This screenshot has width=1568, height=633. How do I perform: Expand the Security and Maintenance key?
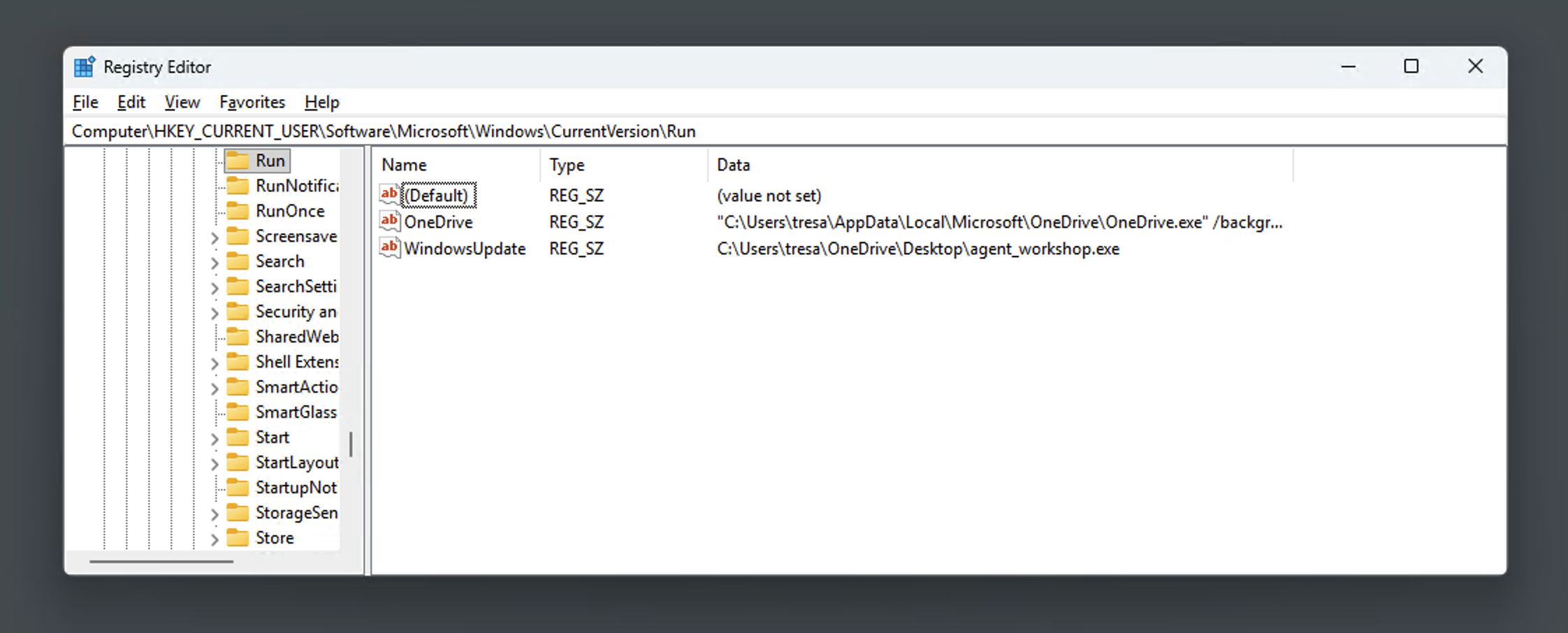coord(215,314)
